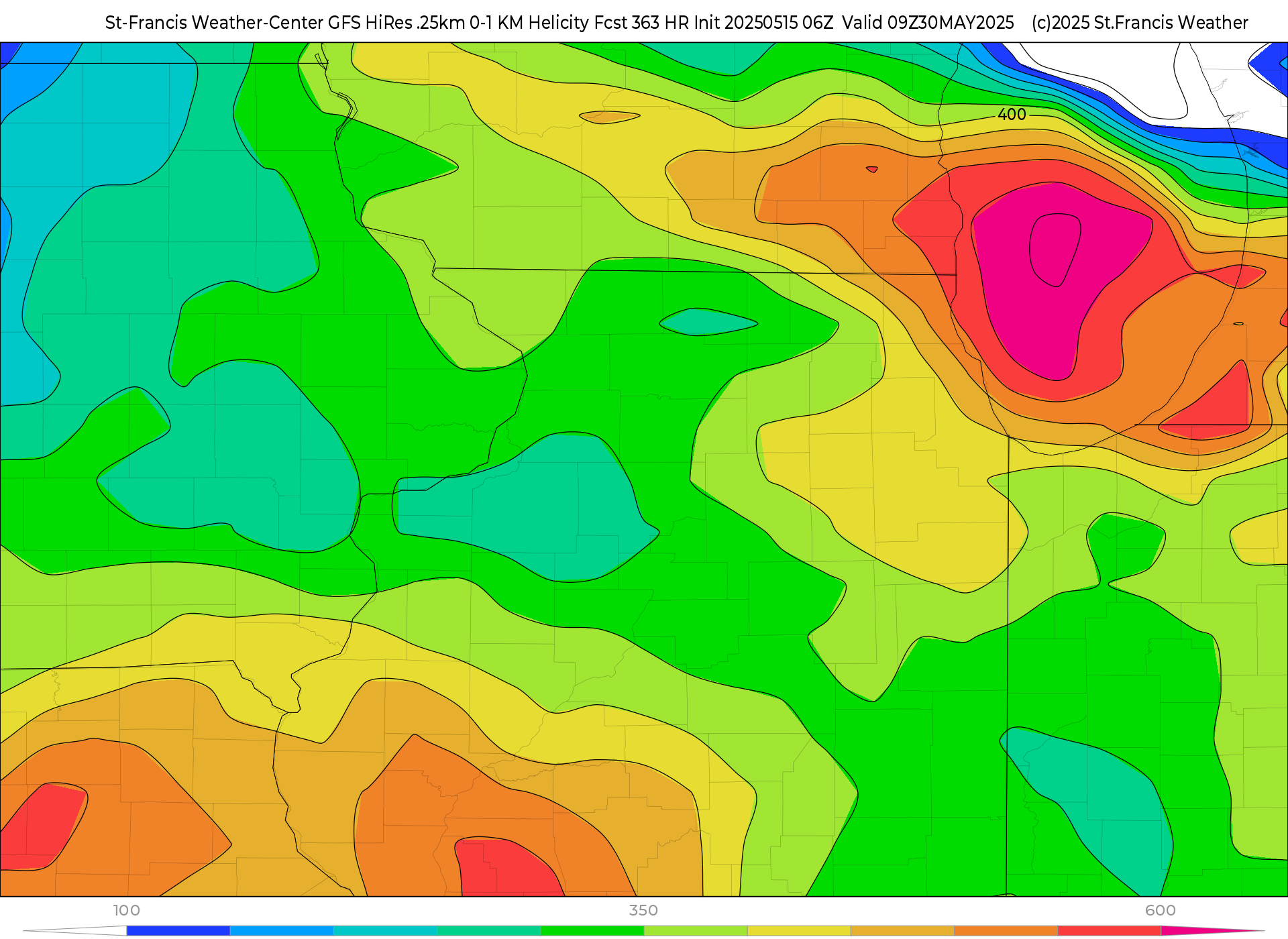
Task: Click 'Fcst 363 HR' in the title
Action: pyautogui.click(x=642, y=23)
